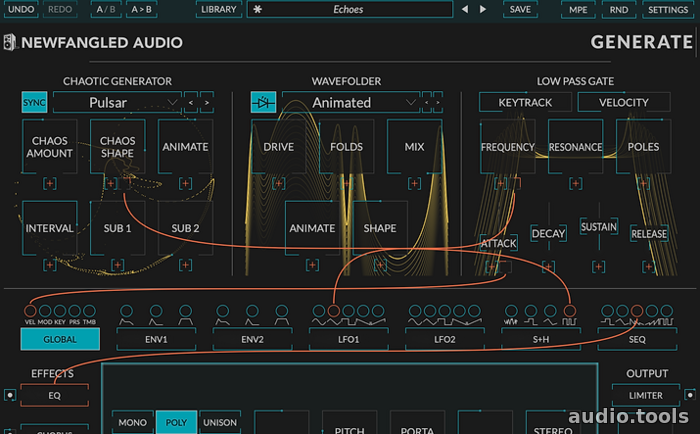The width and height of the screenshot is (700, 434).
Task: Adjust the FREQUENCY control in Low Pass Gate
Action: pos(508,147)
